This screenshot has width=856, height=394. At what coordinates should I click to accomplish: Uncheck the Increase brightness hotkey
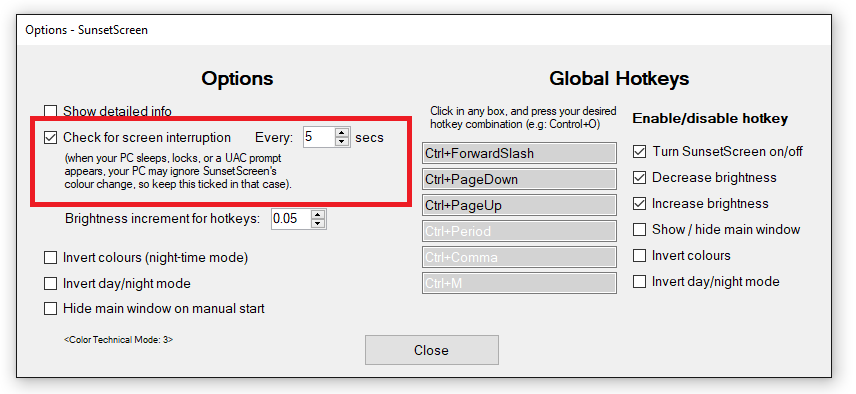point(639,204)
